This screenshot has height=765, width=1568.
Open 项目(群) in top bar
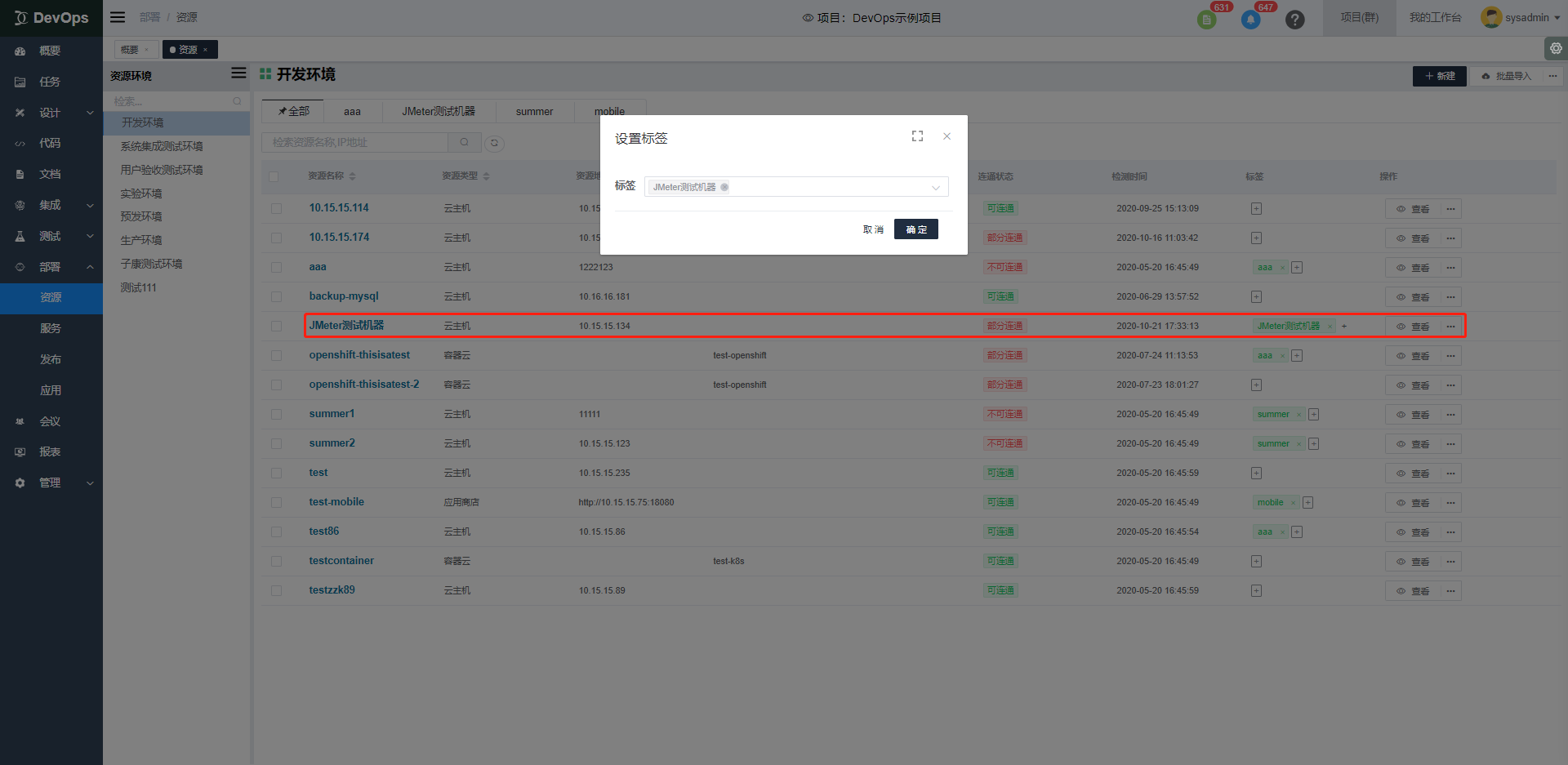[1359, 17]
